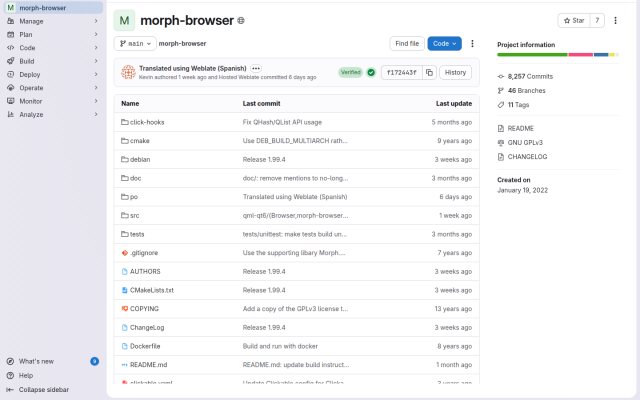
Task: Open the Plan sidebar menu
Action: point(53,35)
